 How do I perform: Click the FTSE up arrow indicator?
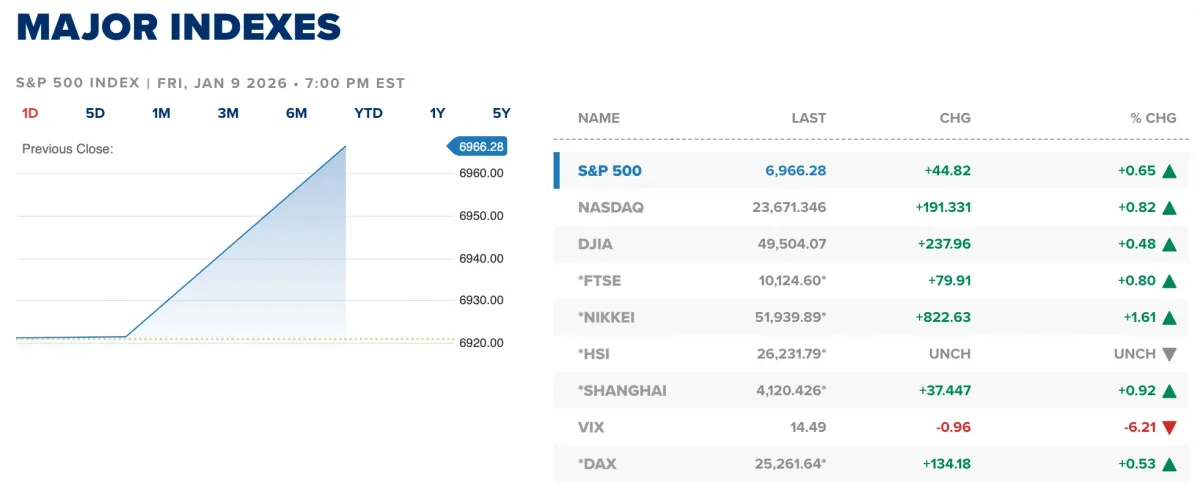pos(1169,281)
